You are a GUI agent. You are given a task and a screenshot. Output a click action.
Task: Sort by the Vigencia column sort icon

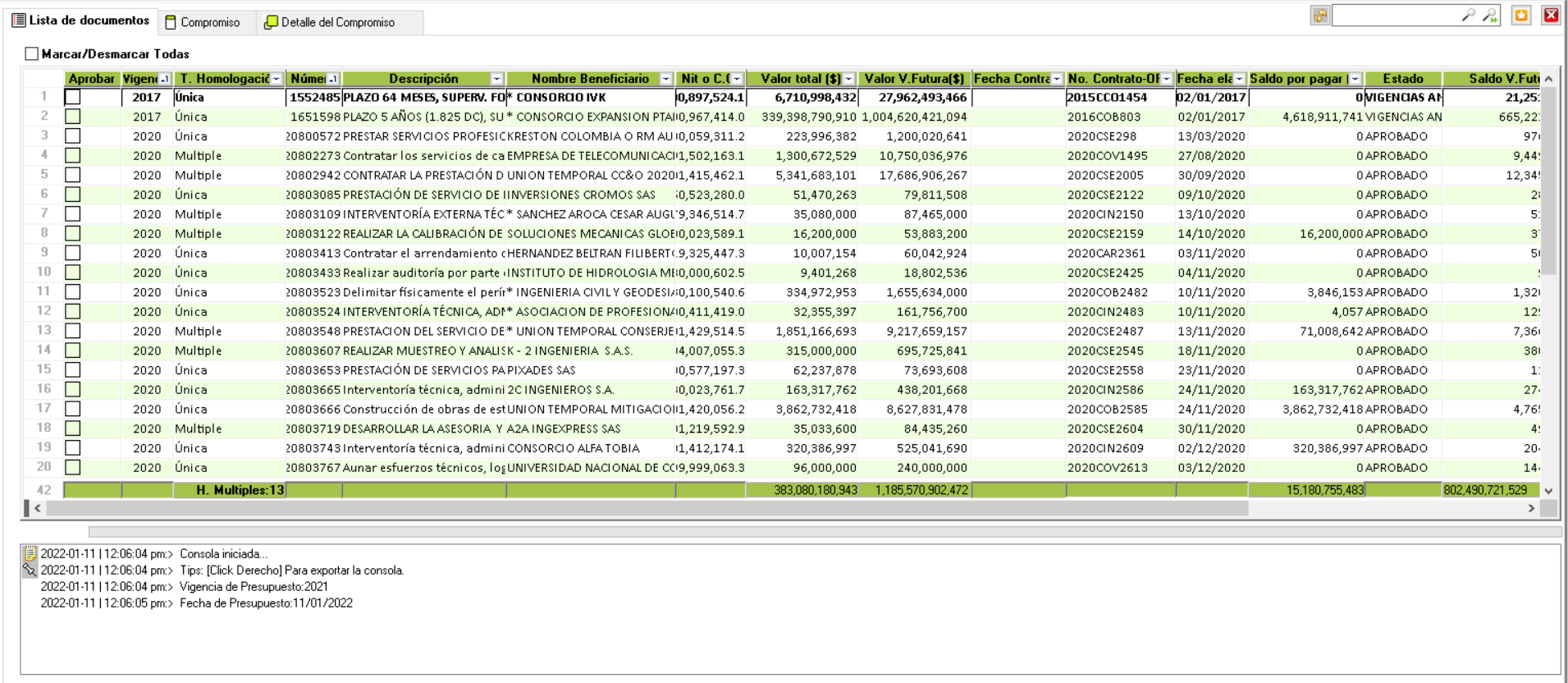click(x=165, y=80)
